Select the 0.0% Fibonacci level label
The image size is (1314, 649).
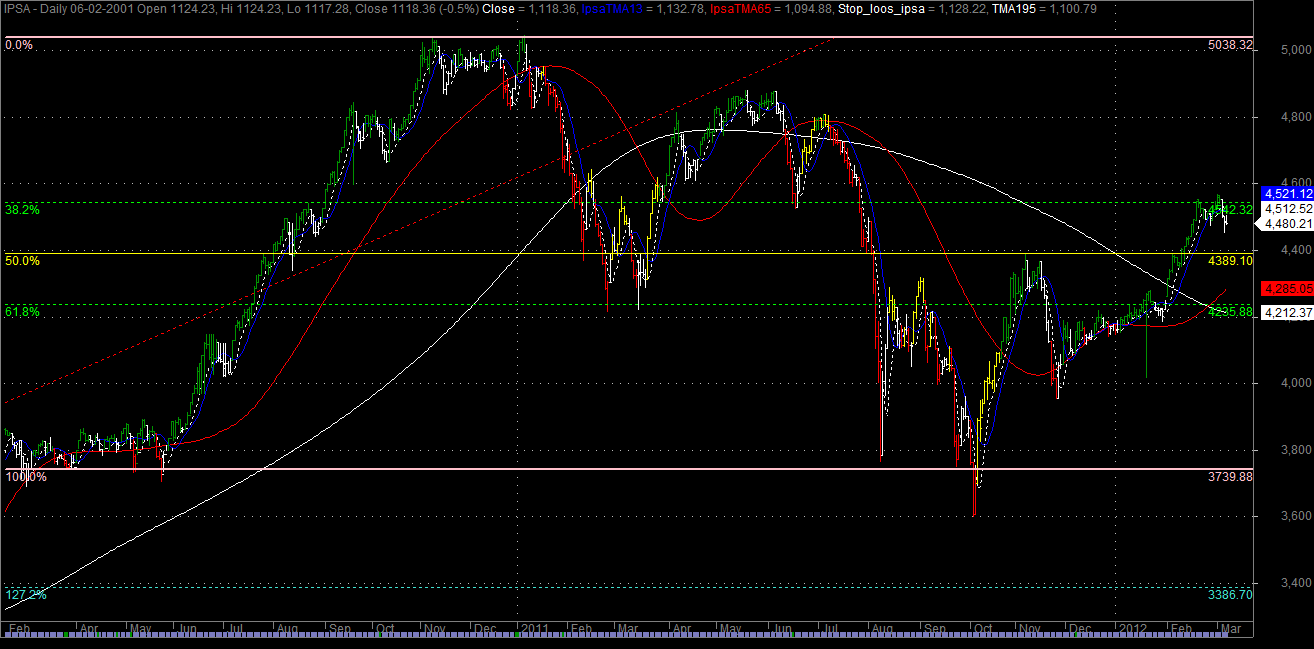[20, 45]
